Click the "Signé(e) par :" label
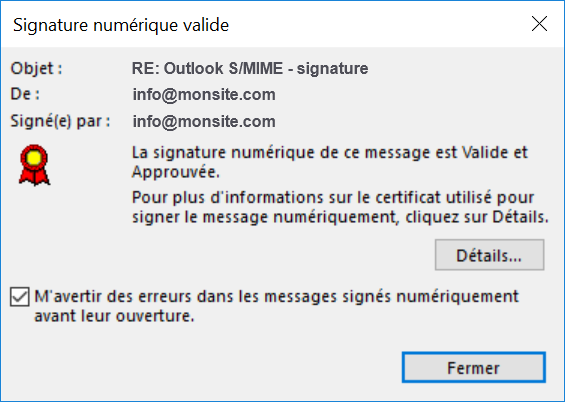 [60, 121]
